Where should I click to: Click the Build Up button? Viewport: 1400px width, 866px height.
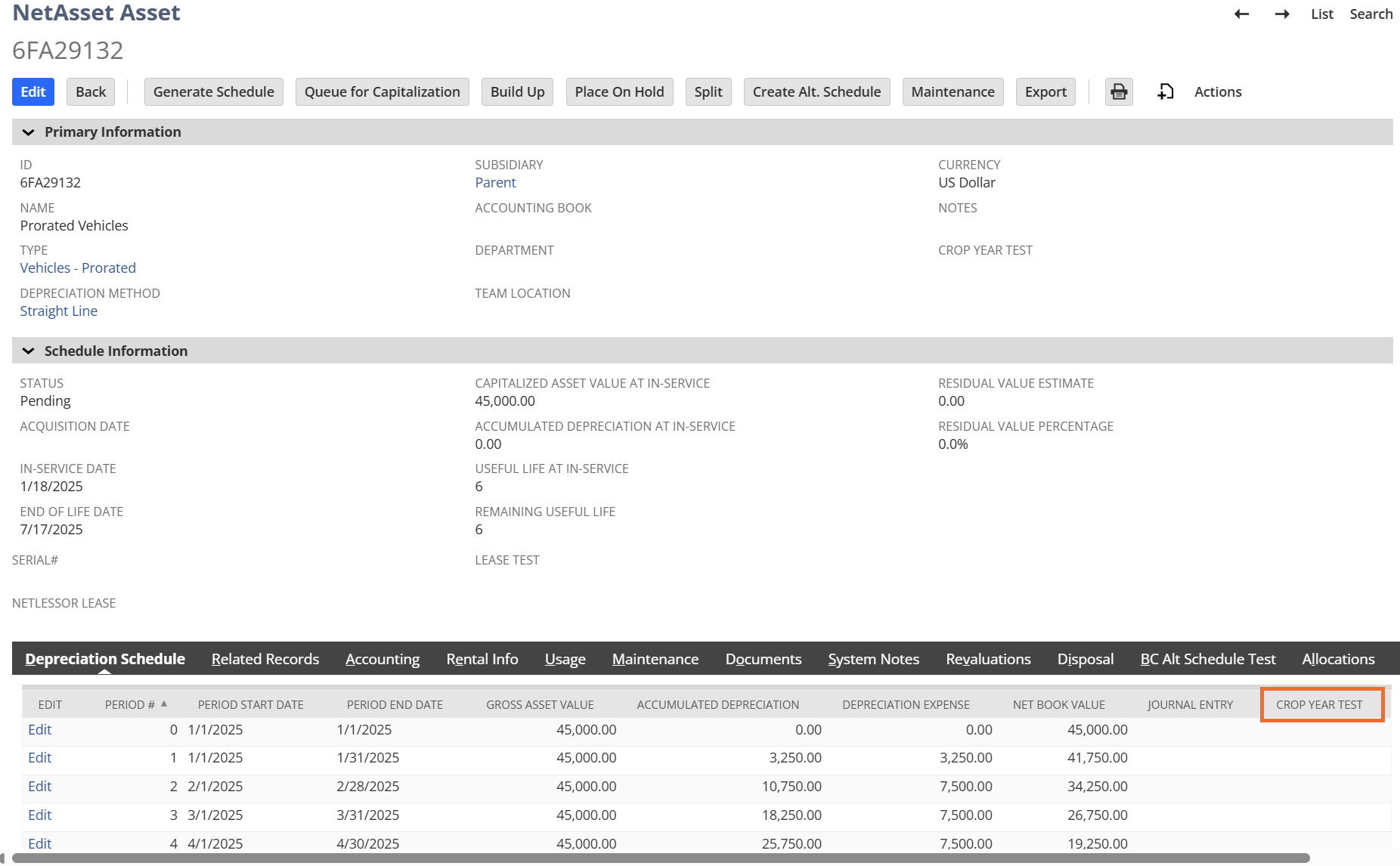click(518, 92)
